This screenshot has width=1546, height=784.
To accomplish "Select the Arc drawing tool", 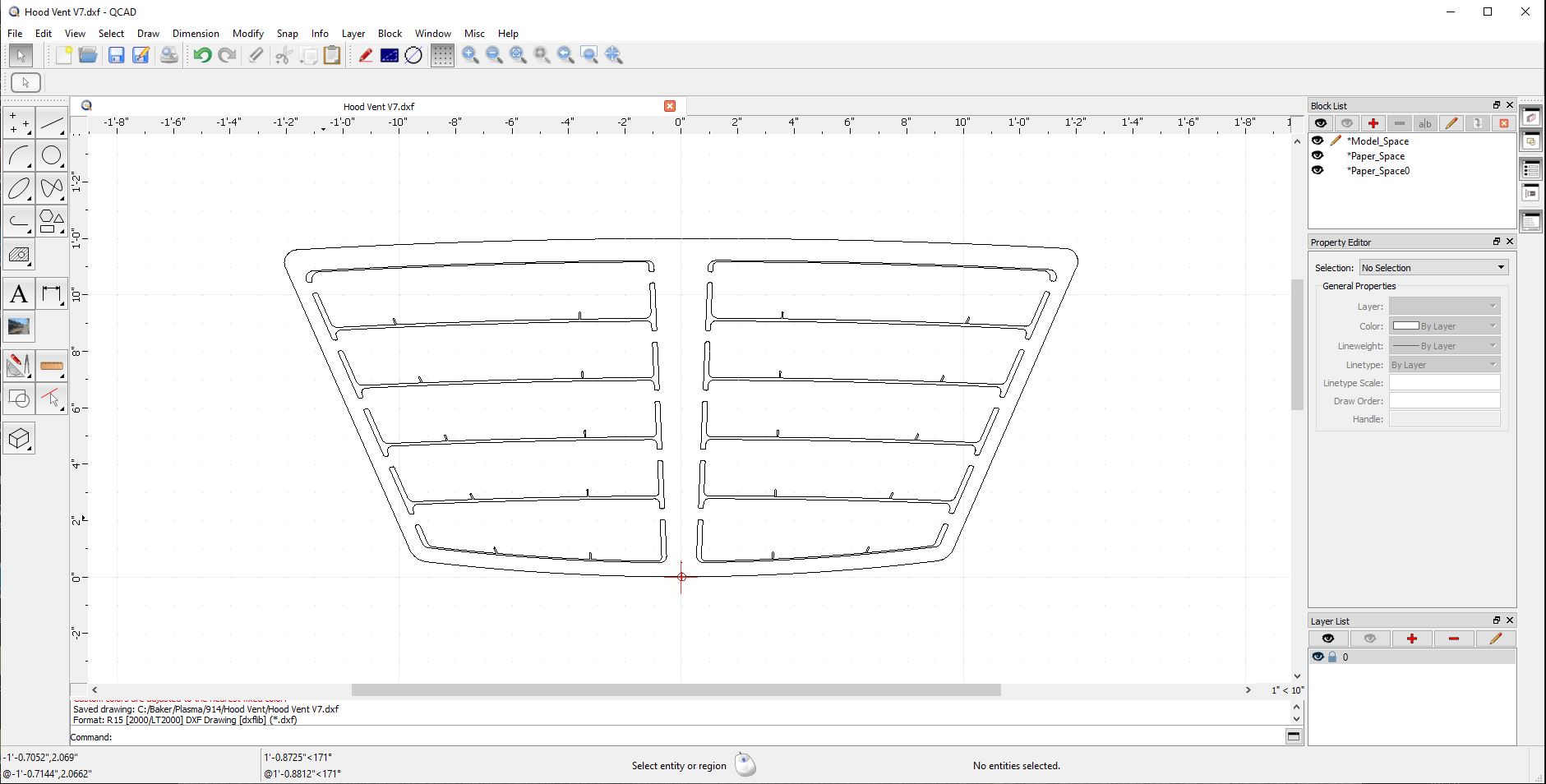I will click(x=19, y=155).
